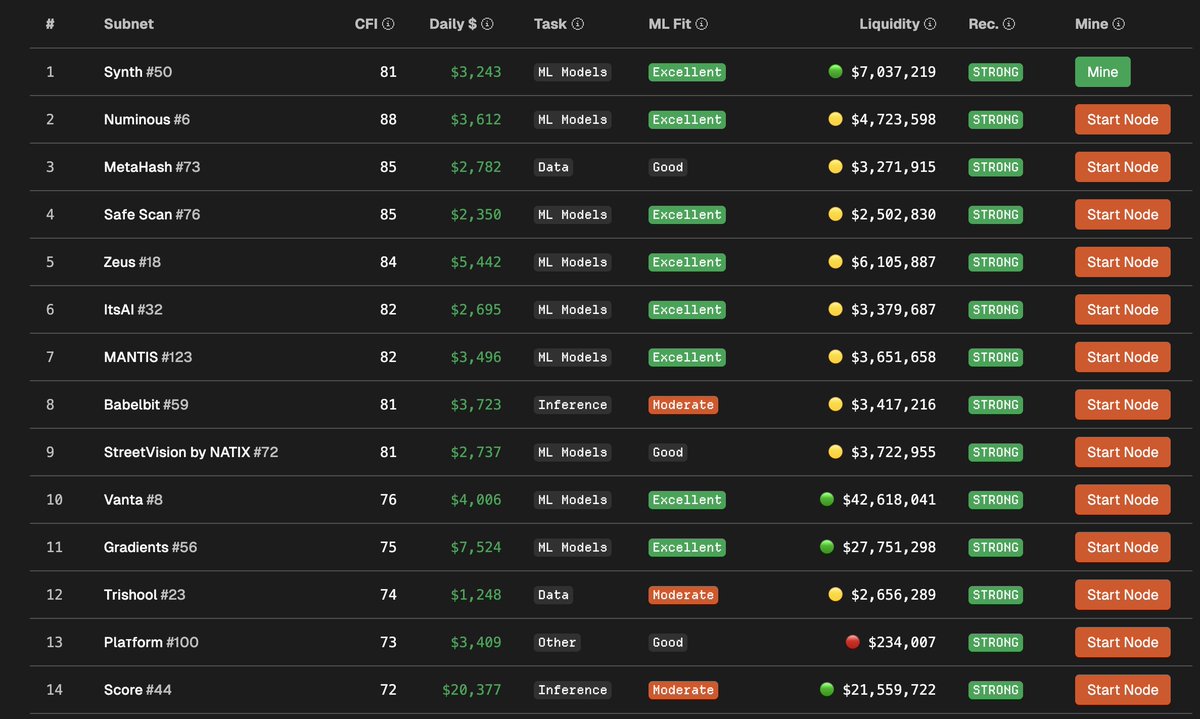Viewport: 1200px width, 719px height.
Task: Click the Other task tag for Platform
Action: (557, 642)
